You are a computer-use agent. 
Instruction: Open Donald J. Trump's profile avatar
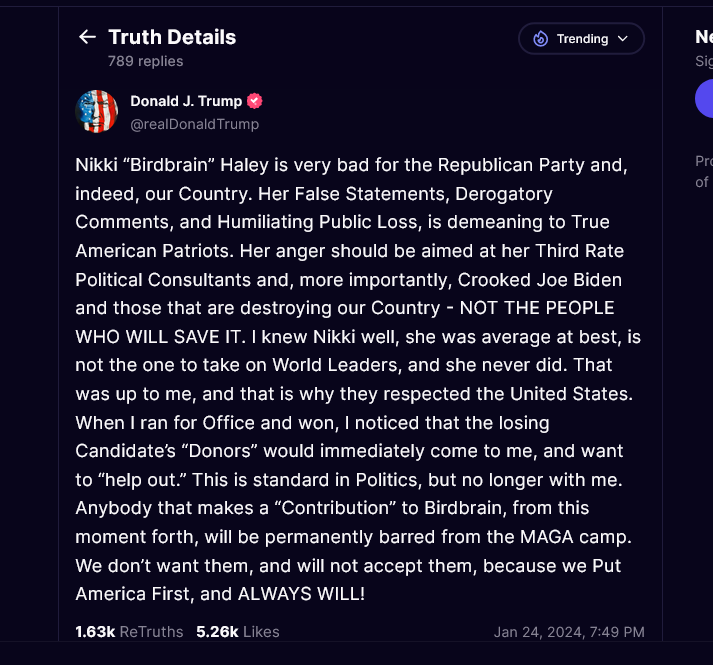(x=97, y=111)
